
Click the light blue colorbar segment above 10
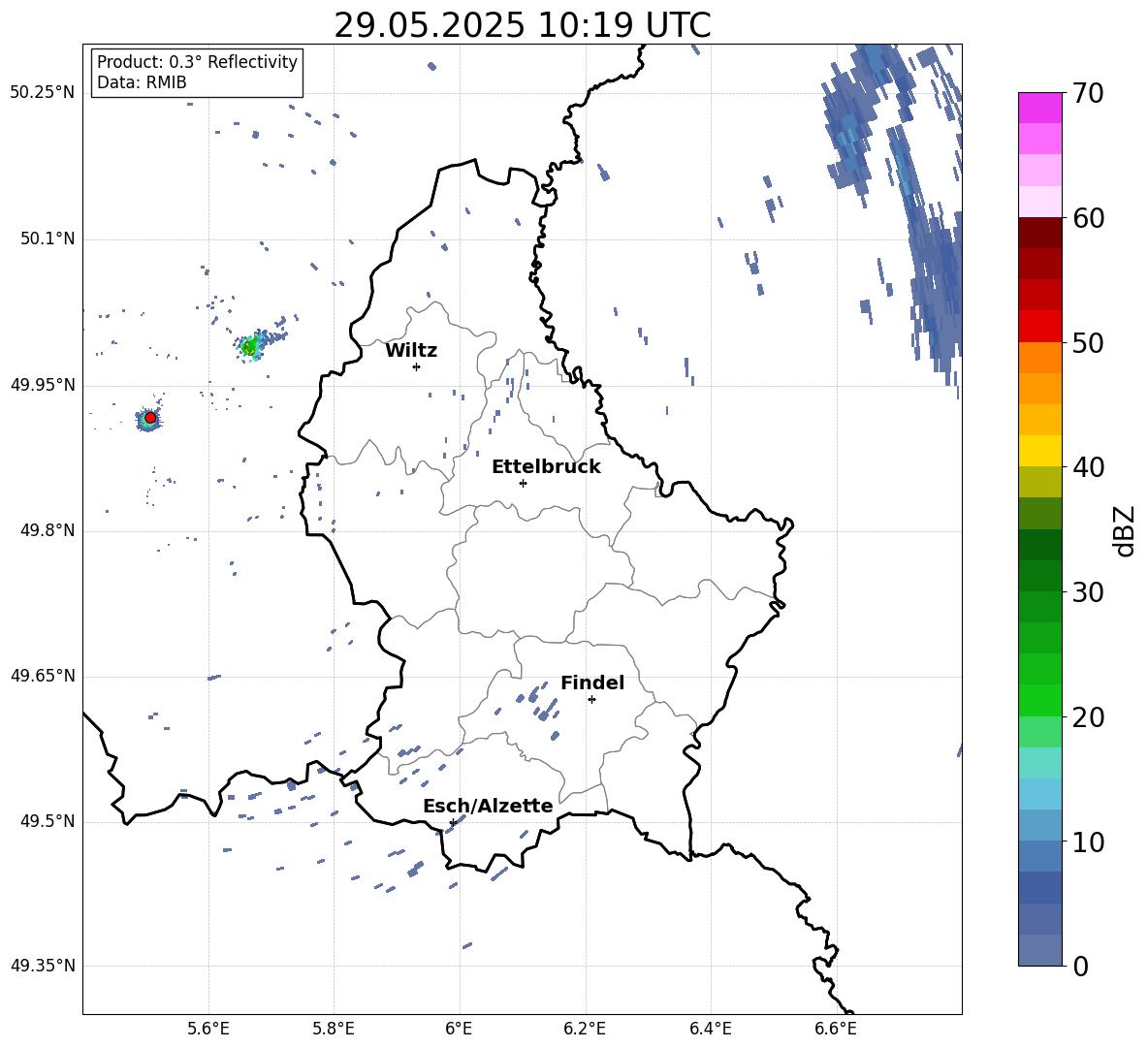(1039, 825)
